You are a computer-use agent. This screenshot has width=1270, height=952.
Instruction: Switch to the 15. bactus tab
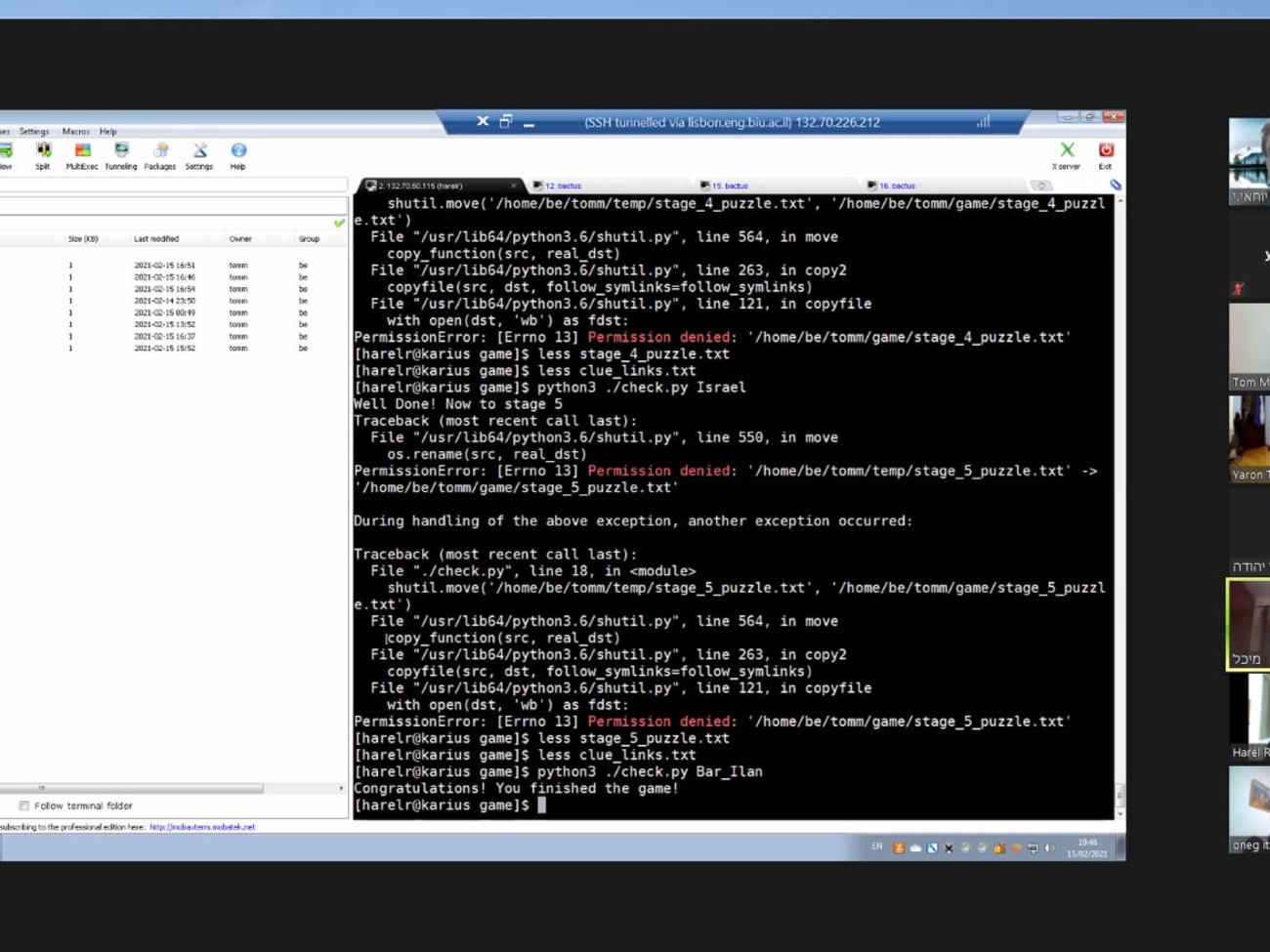point(730,186)
